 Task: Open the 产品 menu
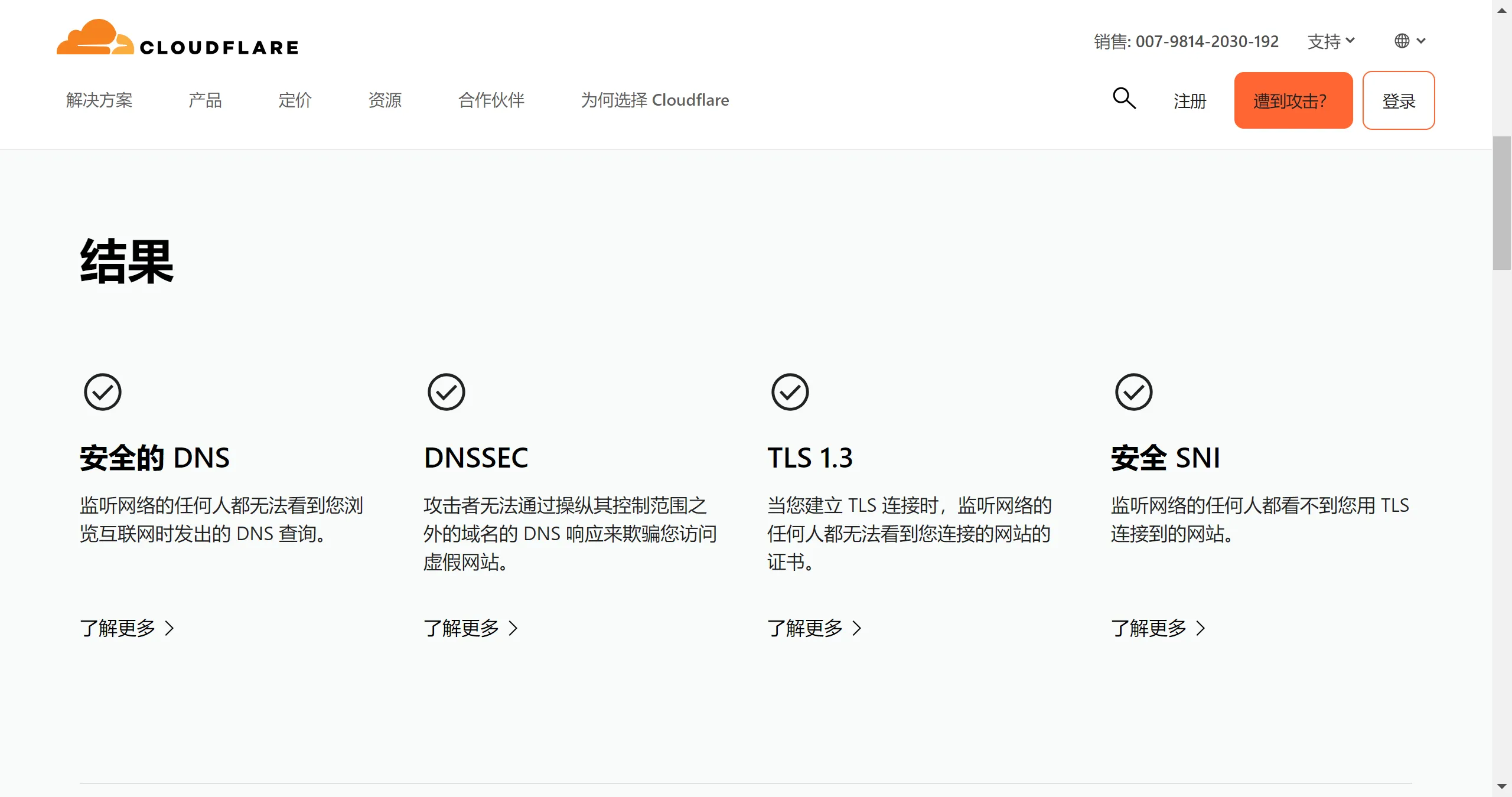[205, 100]
